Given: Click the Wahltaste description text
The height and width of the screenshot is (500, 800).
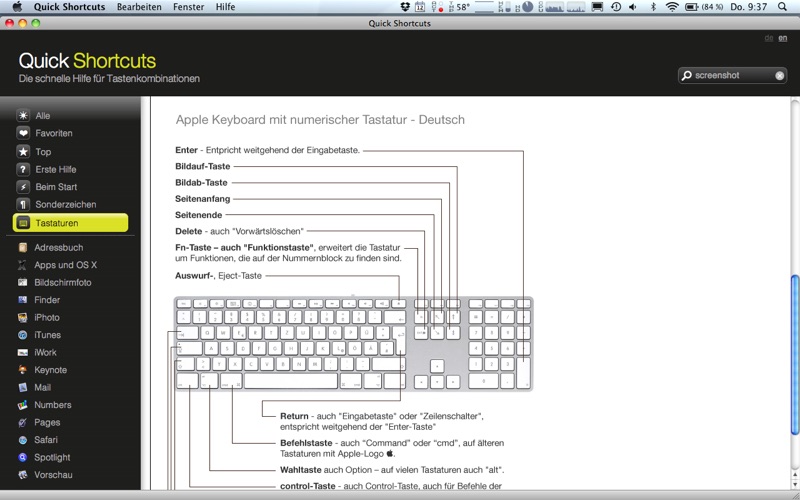Looking at the screenshot, I should 392,470.
